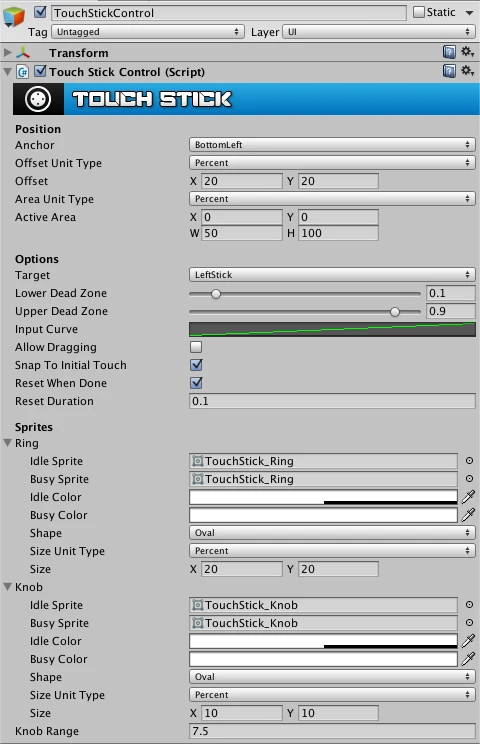
Task: Open the Offset Unit Type dropdown
Action: tap(332, 163)
